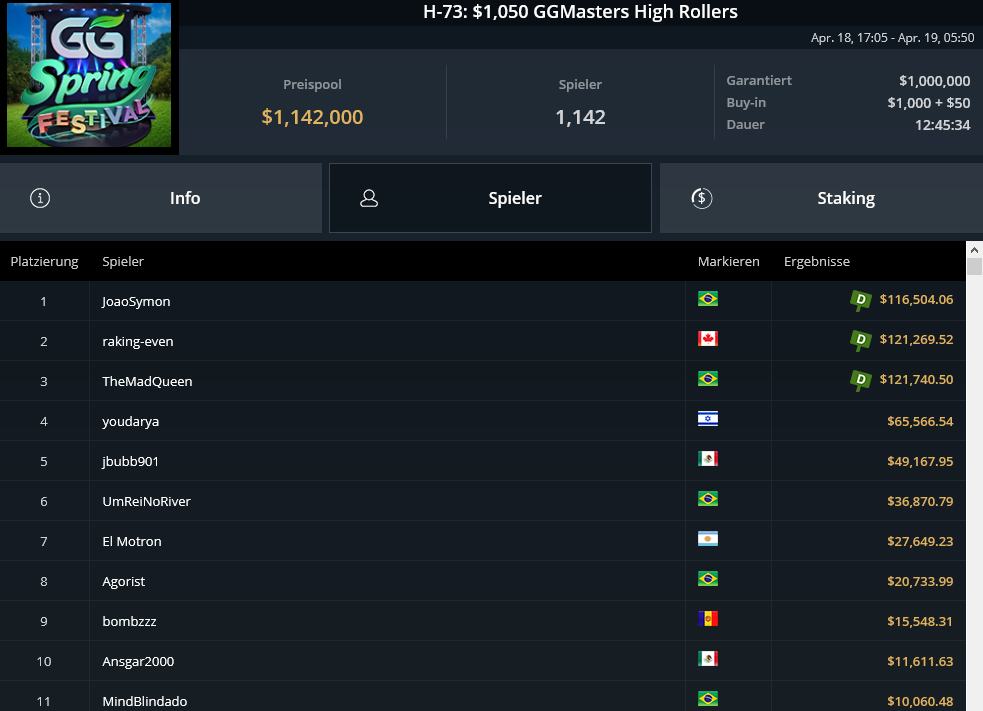Viewport: 983px width, 711px height.
Task: Select player JoaoSymon
Action: [x=136, y=302]
